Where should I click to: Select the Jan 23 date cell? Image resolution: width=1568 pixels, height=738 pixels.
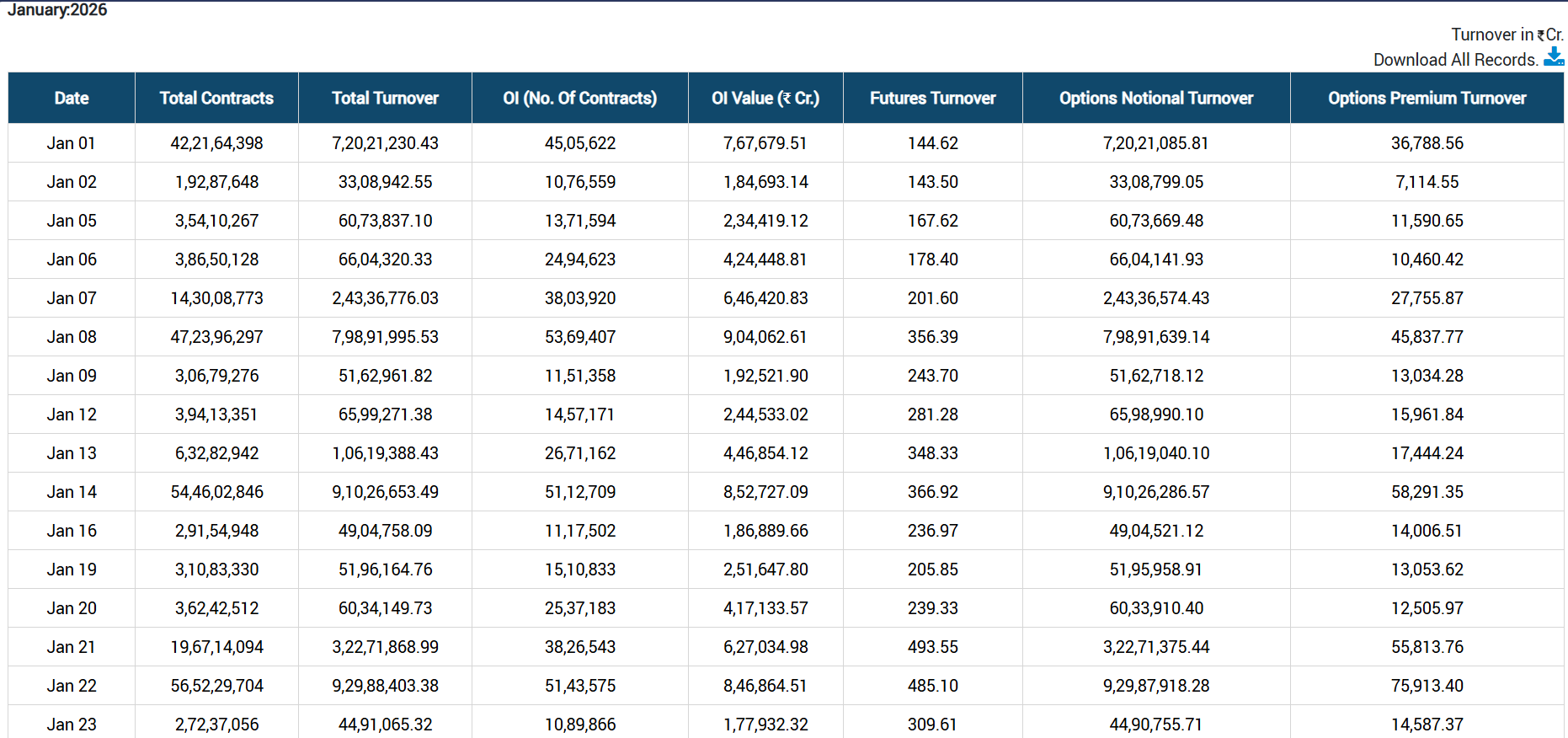point(72,725)
